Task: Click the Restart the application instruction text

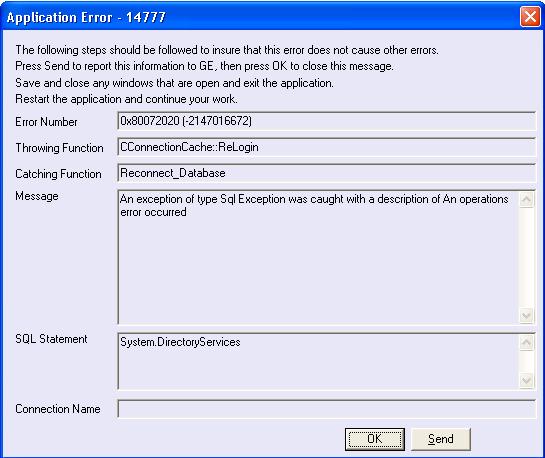Action: (127, 99)
